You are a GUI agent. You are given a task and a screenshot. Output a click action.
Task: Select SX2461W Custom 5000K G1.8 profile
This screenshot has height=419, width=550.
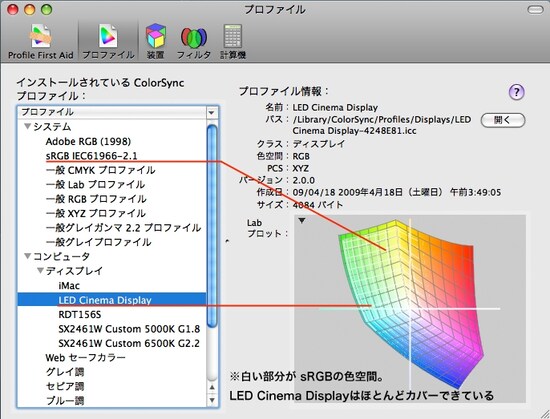129,329
